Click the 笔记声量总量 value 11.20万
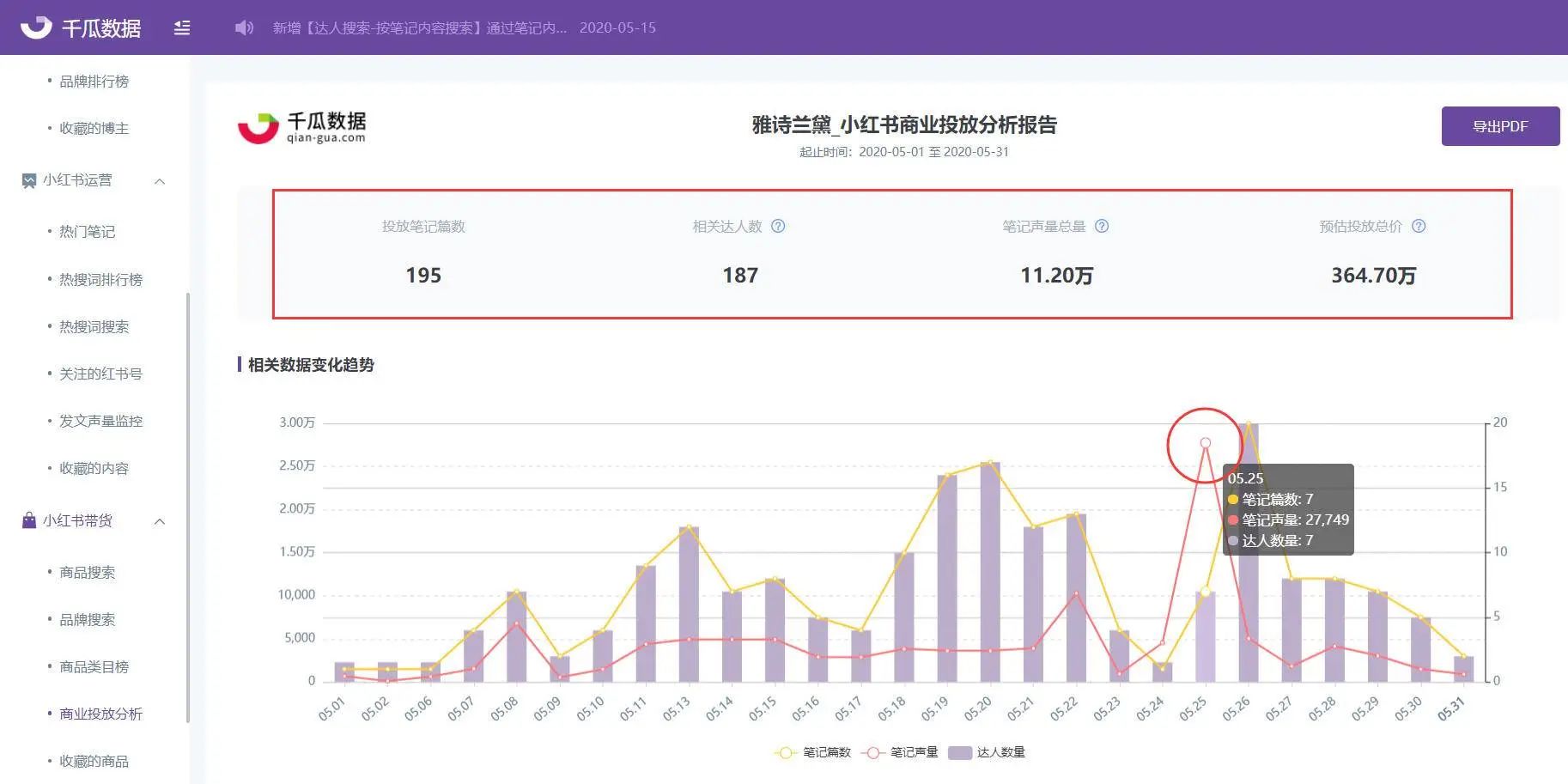This screenshot has height=784, width=1568. click(1056, 275)
